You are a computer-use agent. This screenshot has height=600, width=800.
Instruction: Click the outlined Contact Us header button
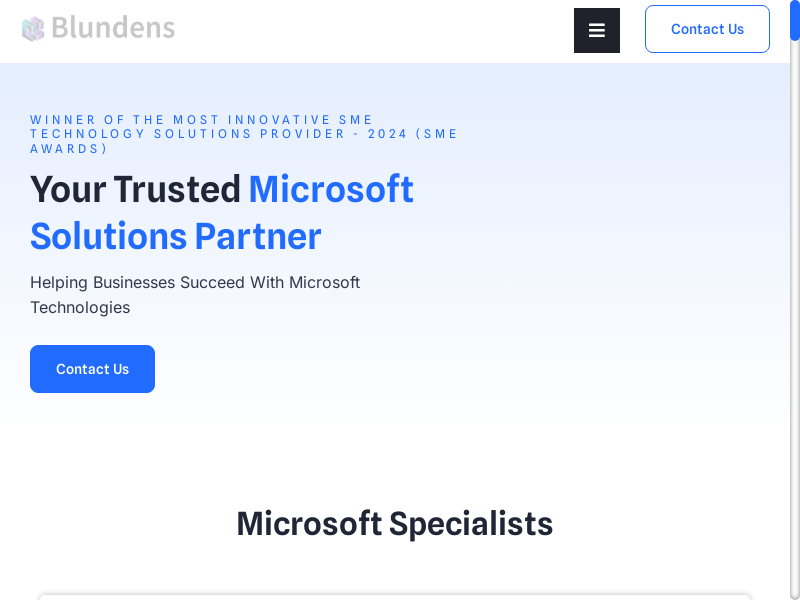pyautogui.click(x=707, y=29)
